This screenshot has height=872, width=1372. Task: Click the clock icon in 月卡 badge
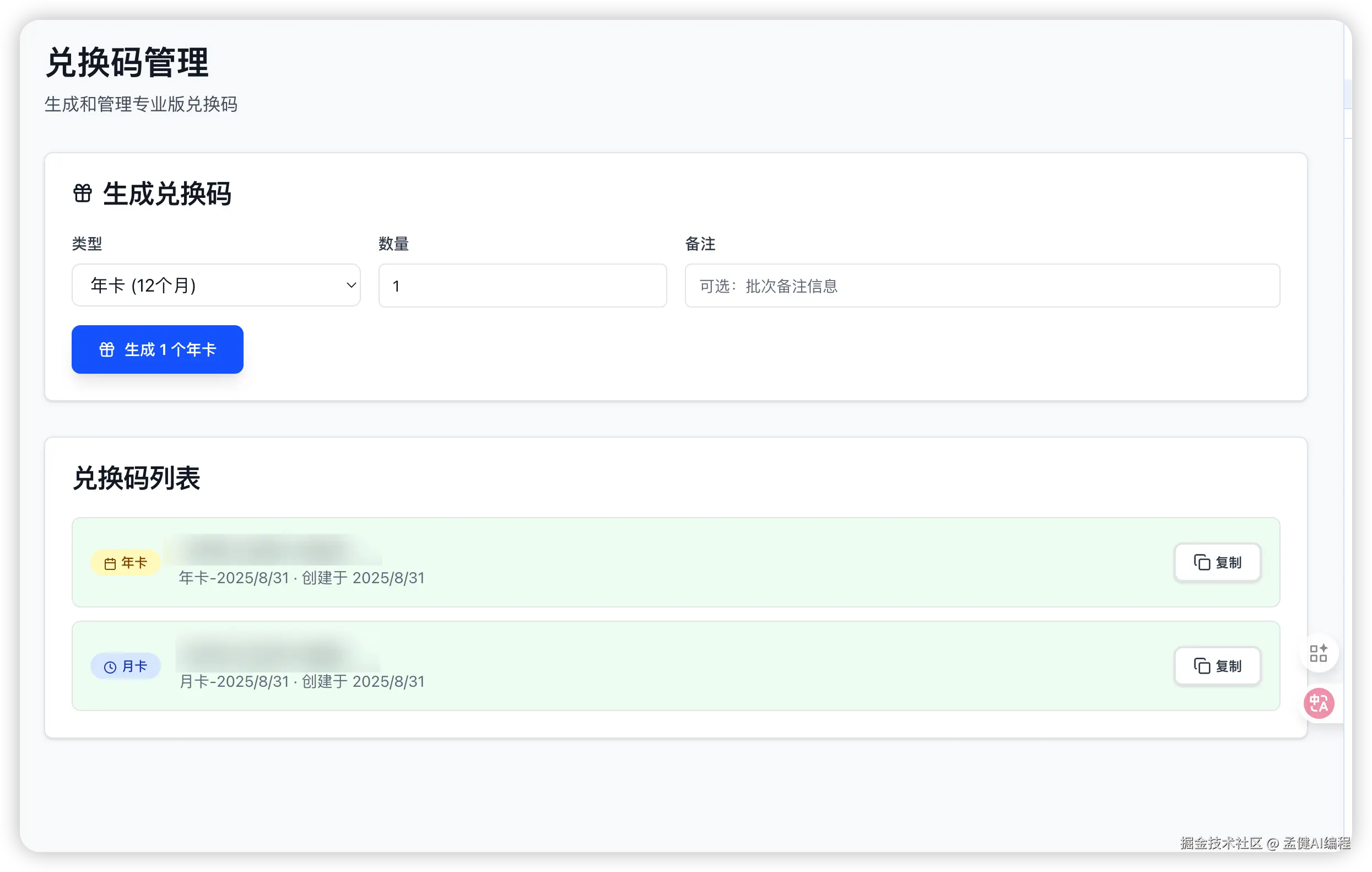click(x=110, y=667)
